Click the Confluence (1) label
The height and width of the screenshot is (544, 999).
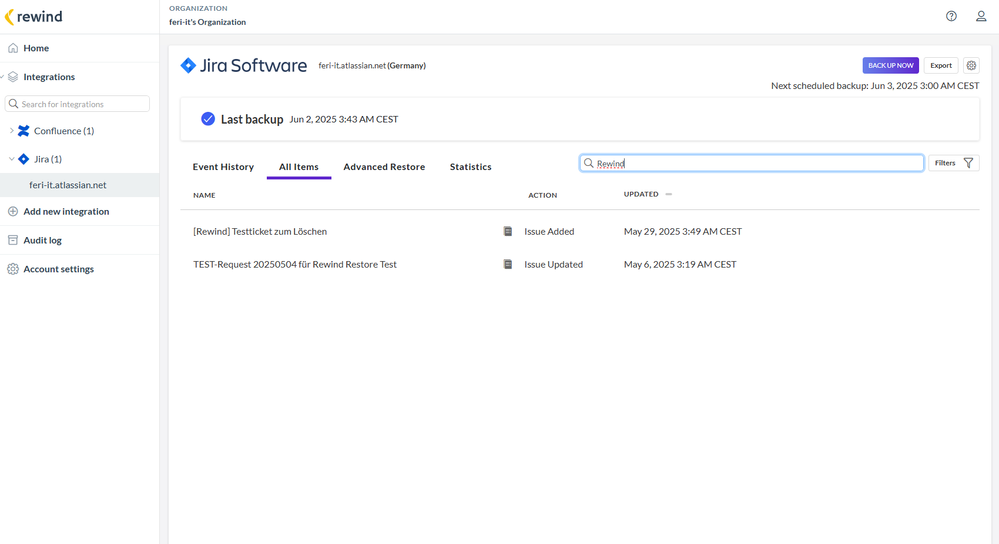pos(64,131)
